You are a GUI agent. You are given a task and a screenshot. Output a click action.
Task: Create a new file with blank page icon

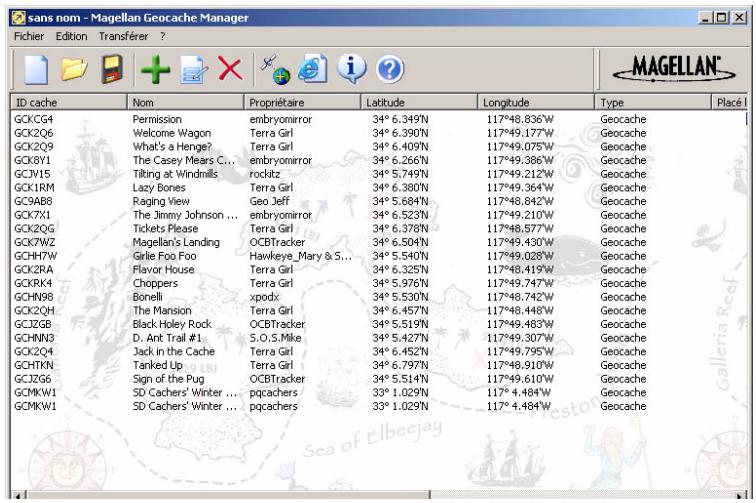point(36,70)
